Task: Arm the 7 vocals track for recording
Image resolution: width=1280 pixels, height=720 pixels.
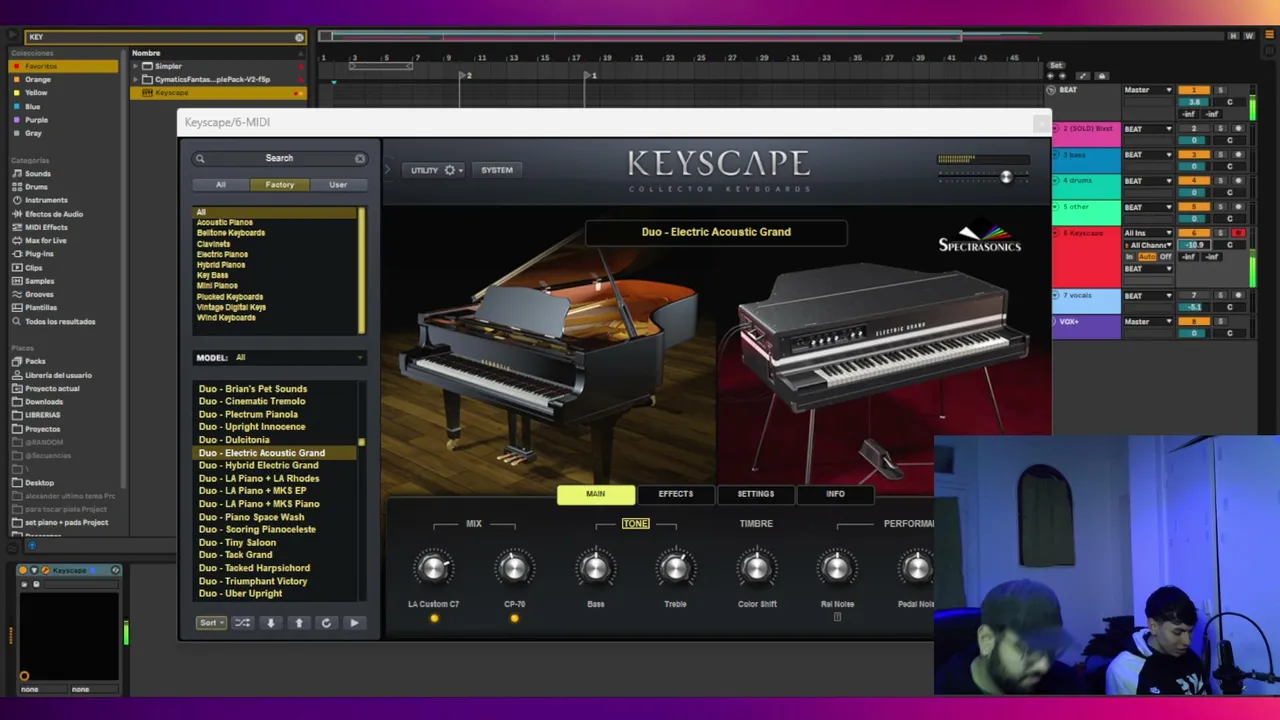Action: click(1238, 296)
